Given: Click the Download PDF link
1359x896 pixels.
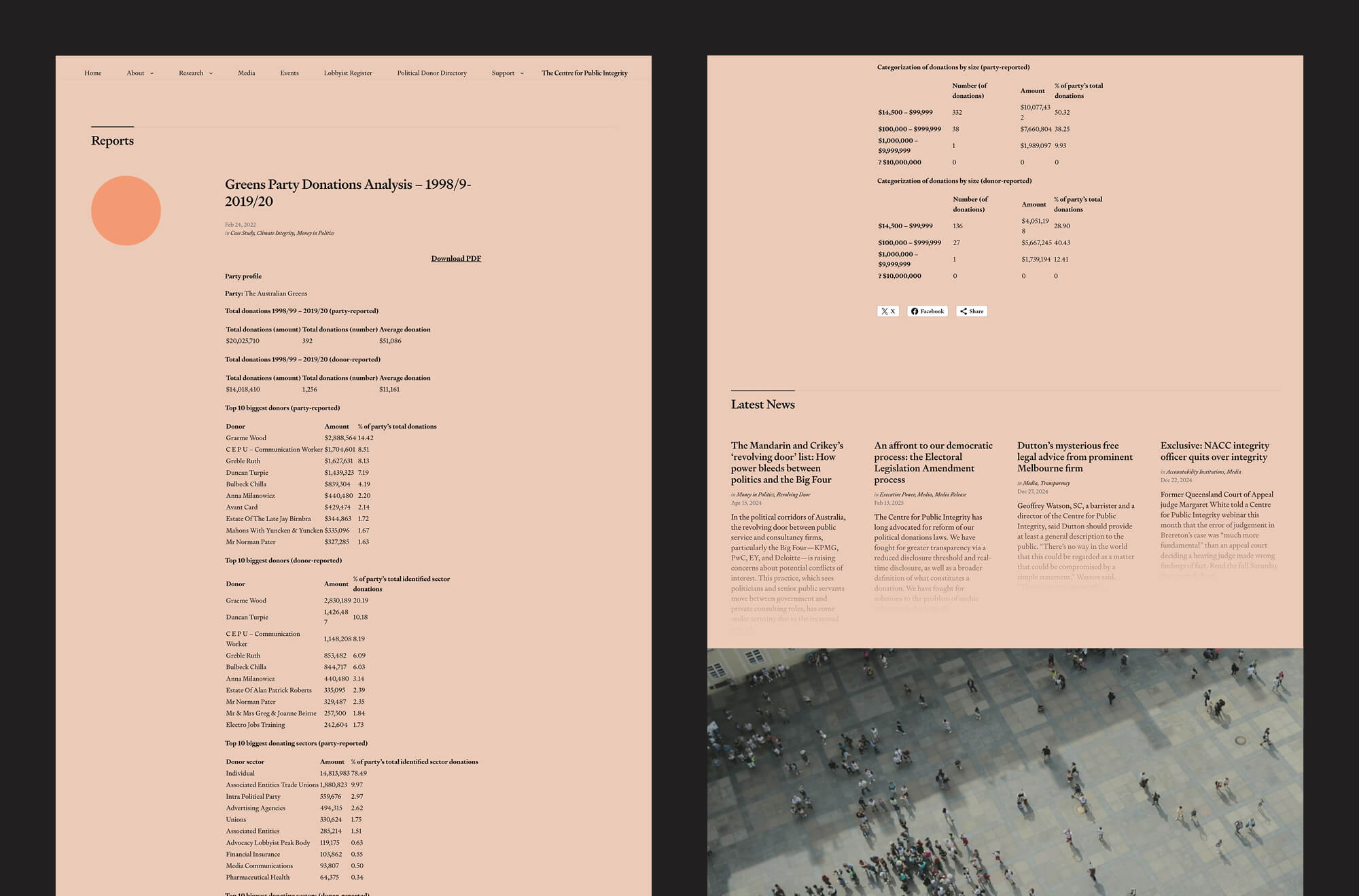Looking at the screenshot, I should tap(456, 258).
